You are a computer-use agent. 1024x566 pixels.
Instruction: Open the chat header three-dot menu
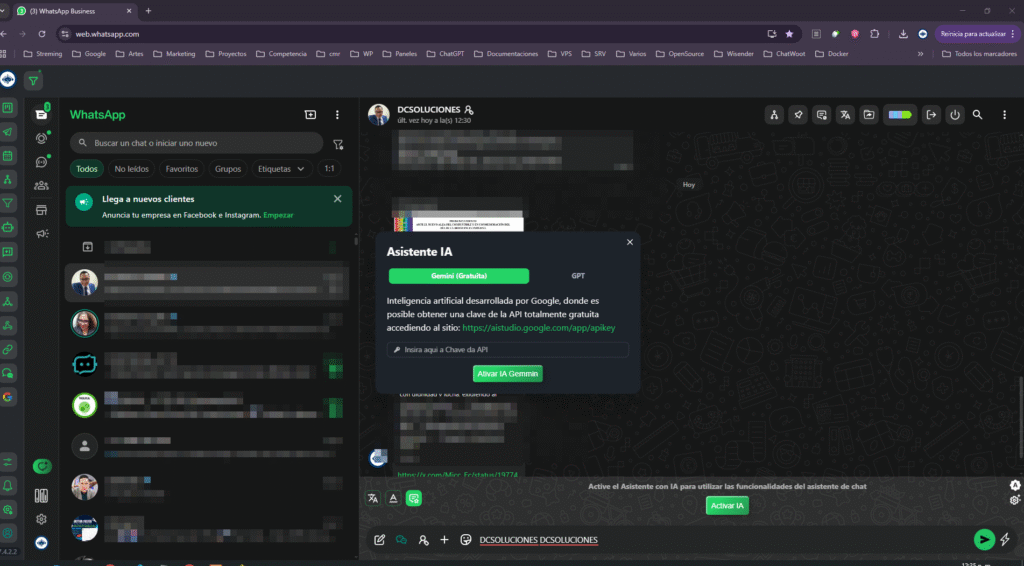(1003, 115)
